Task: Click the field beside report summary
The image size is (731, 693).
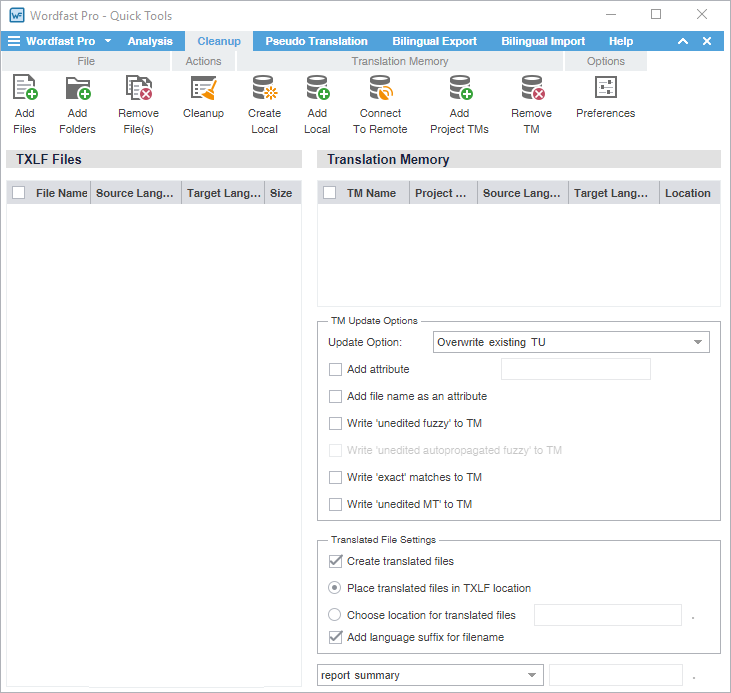Action: (616, 675)
